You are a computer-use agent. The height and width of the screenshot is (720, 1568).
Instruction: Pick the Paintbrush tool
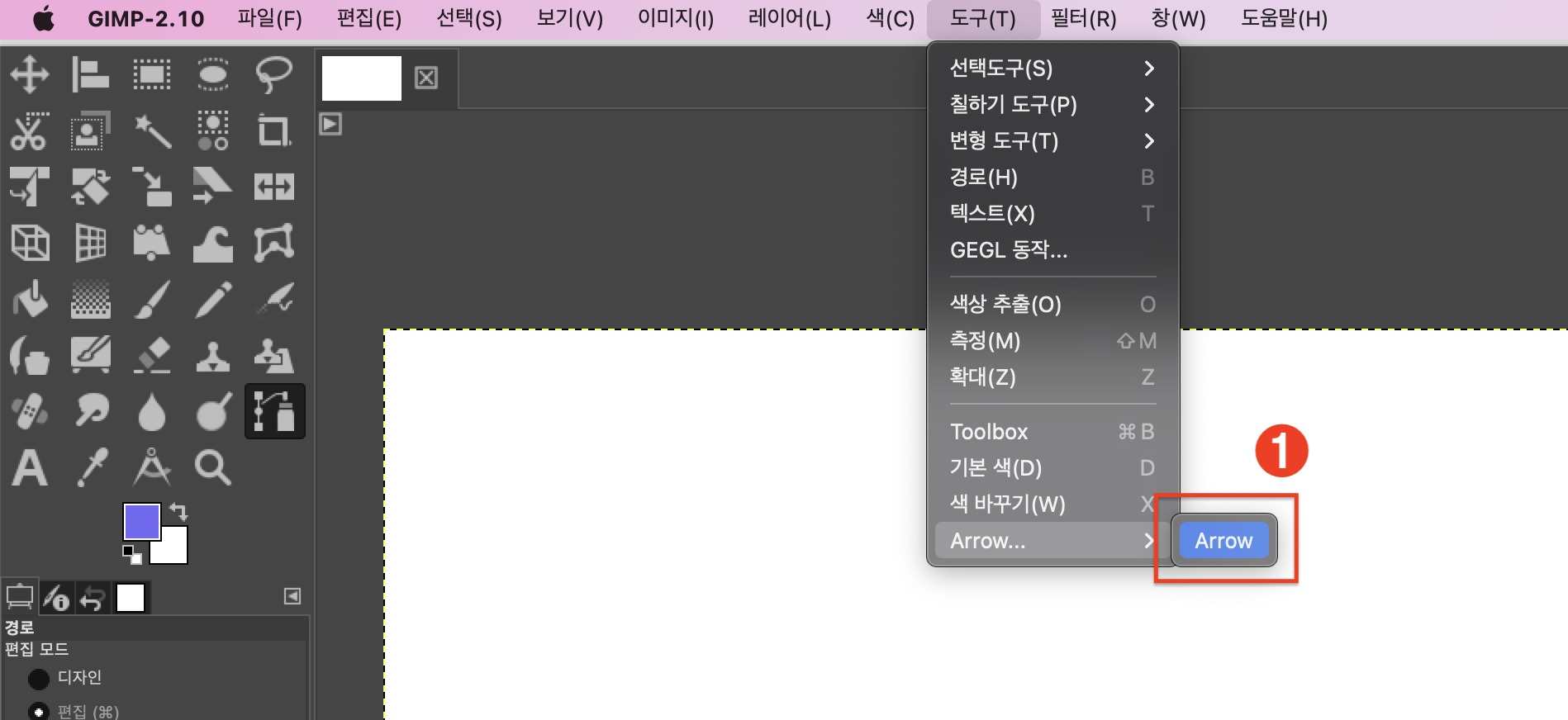(x=152, y=299)
